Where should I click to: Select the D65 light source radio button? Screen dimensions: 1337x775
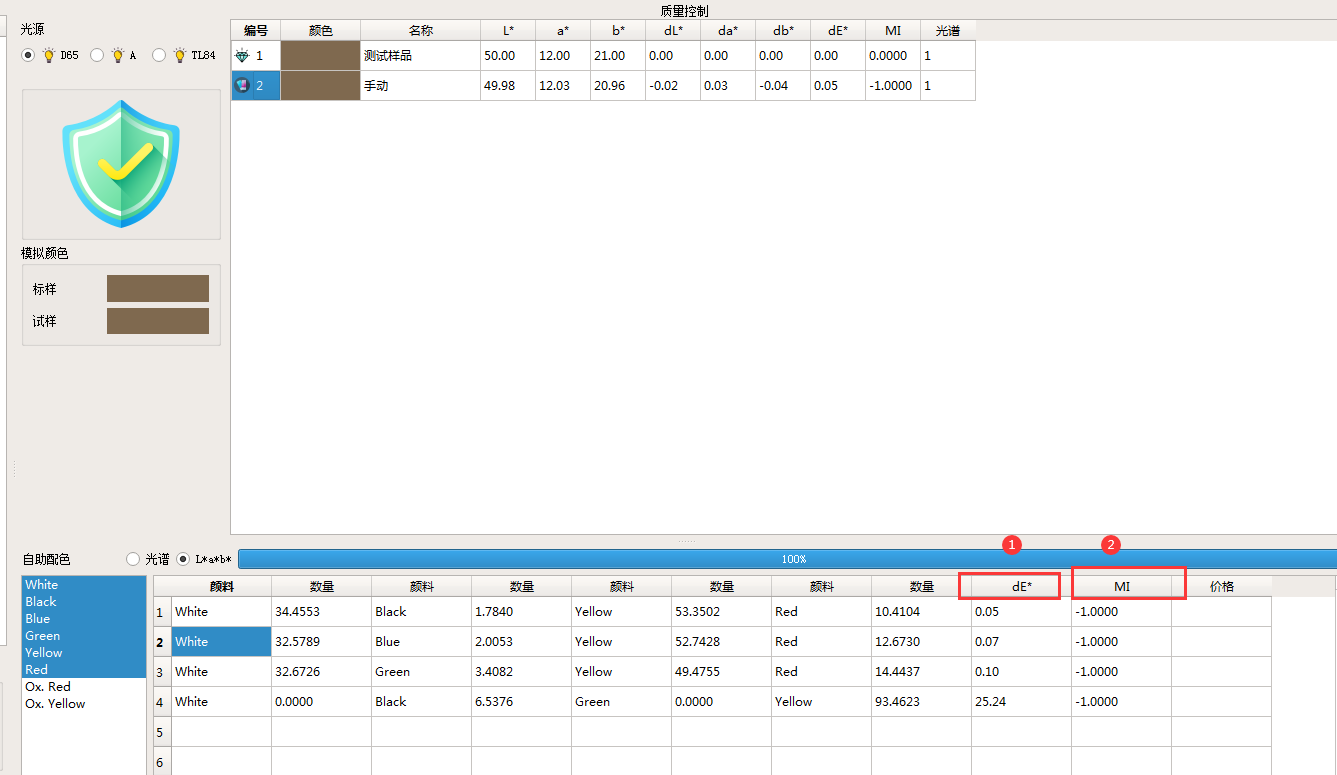(28, 56)
